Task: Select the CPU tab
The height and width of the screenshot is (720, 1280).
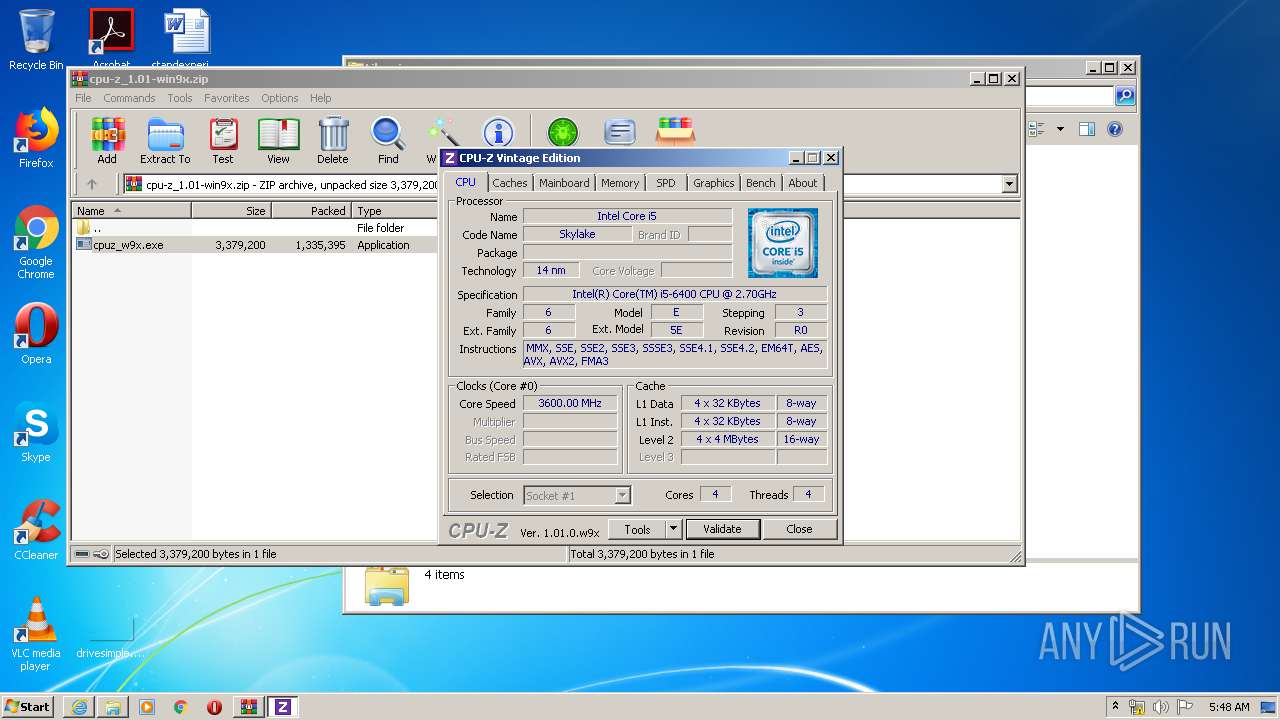Action: (466, 182)
